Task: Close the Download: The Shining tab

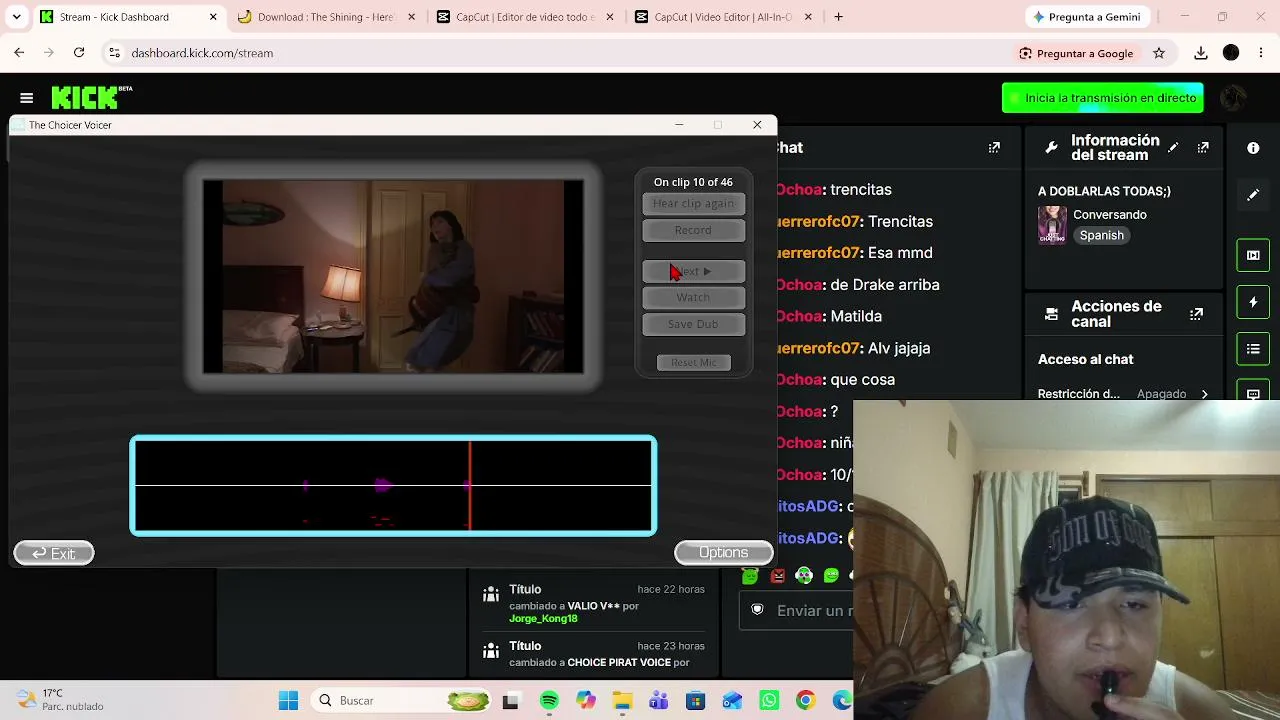Action: (411, 17)
